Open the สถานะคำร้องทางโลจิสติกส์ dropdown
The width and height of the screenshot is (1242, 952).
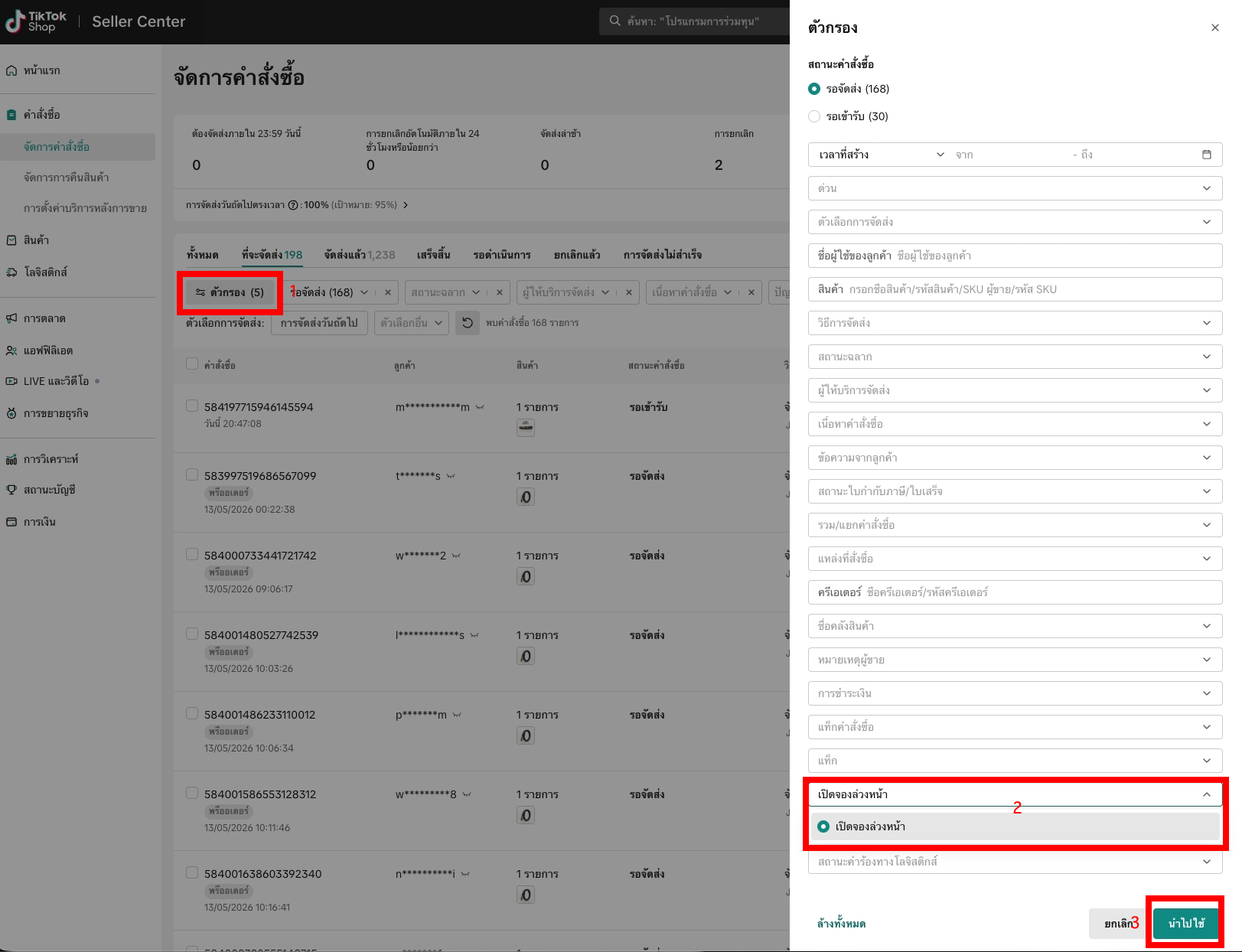[1015, 862]
